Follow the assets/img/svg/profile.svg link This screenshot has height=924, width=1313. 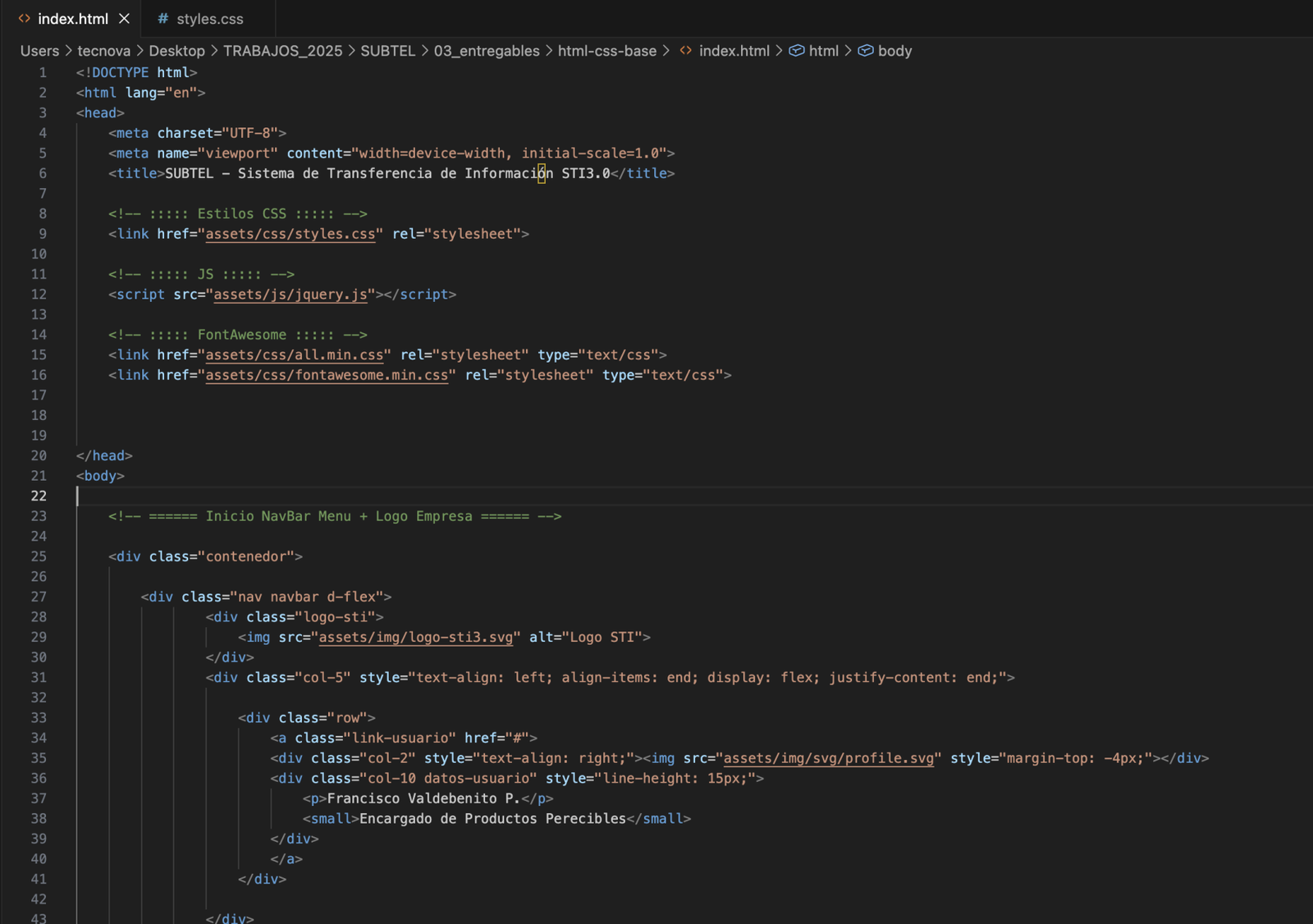pyautogui.click(x=829, y=758)
